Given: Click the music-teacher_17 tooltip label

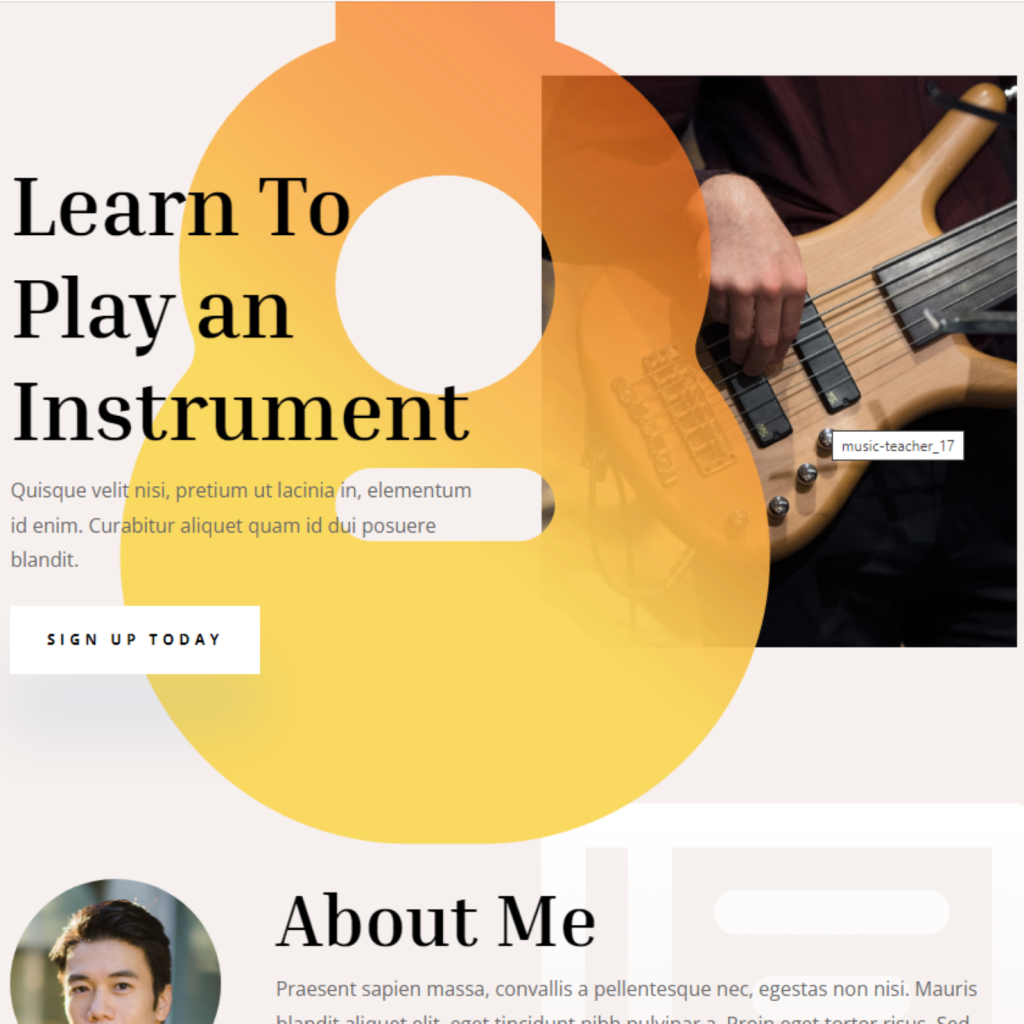Looking at the screenshot, I should point(897,446).
